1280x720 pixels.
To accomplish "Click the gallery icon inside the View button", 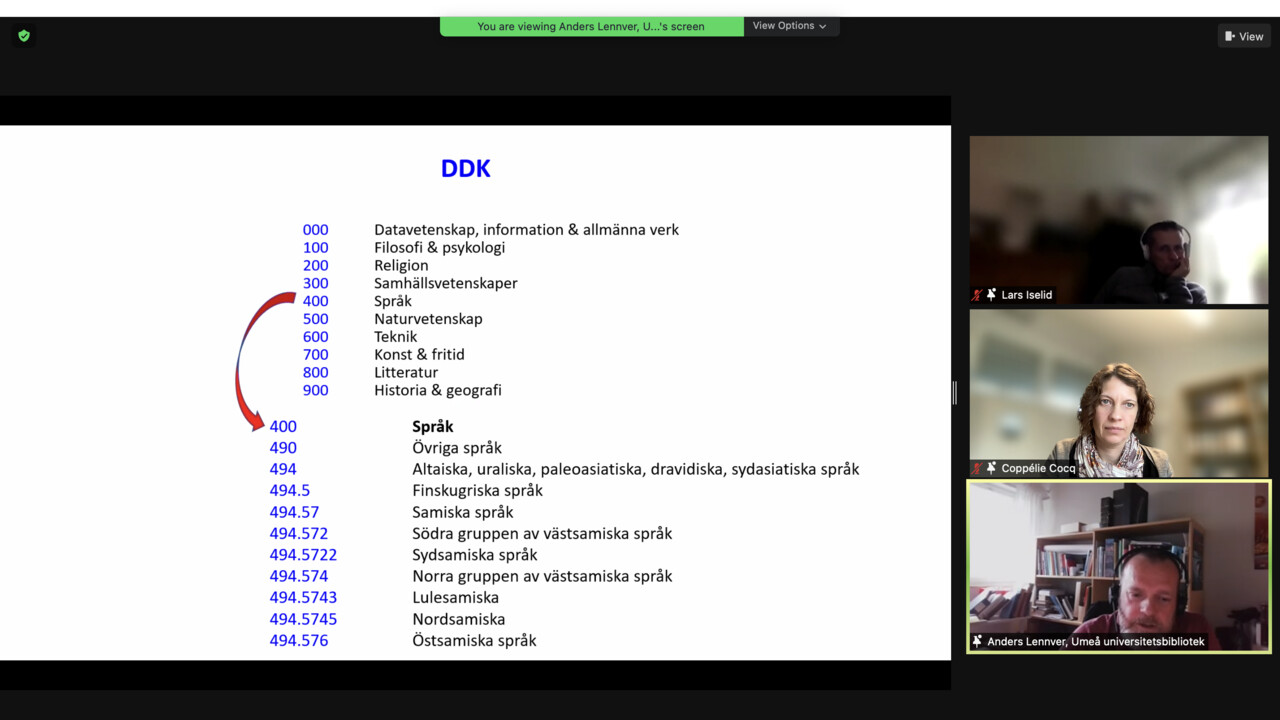I will 1230,36.
